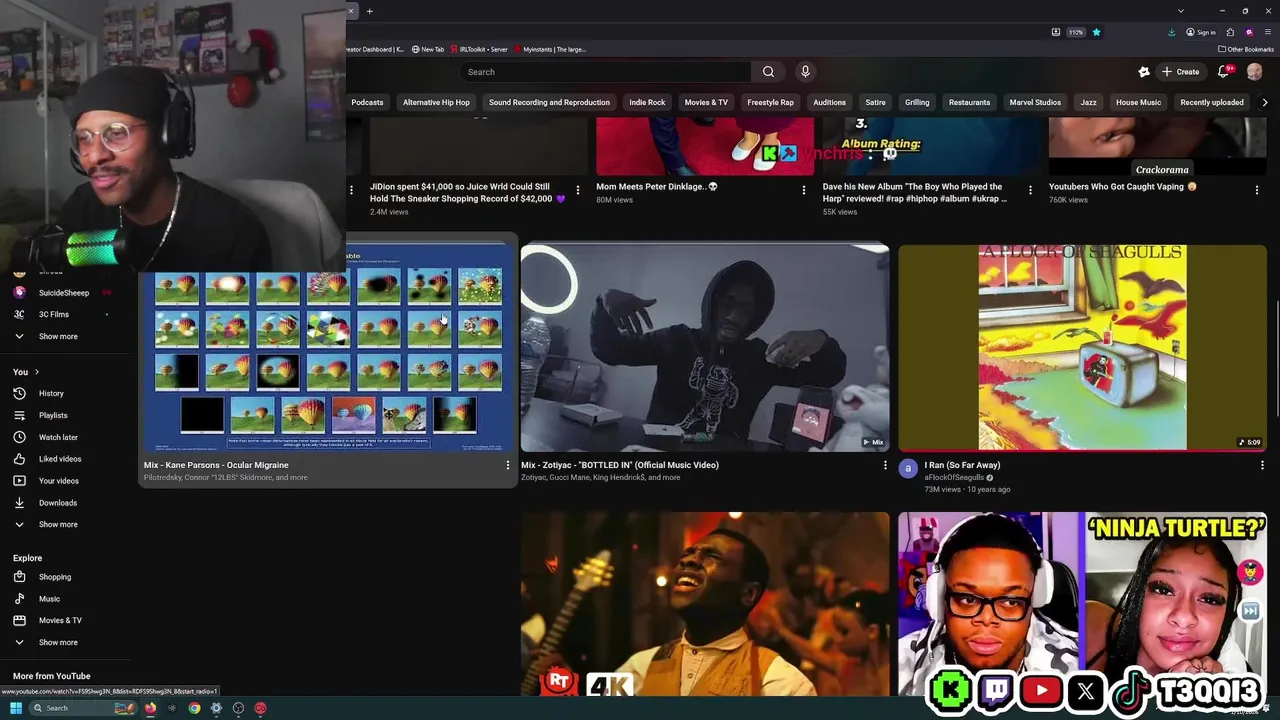Open the Other Bookmarks folder
Image resolution: width=1280 pixels, height=720 pixels.
pyautogui.click(x=1246, y=49)
